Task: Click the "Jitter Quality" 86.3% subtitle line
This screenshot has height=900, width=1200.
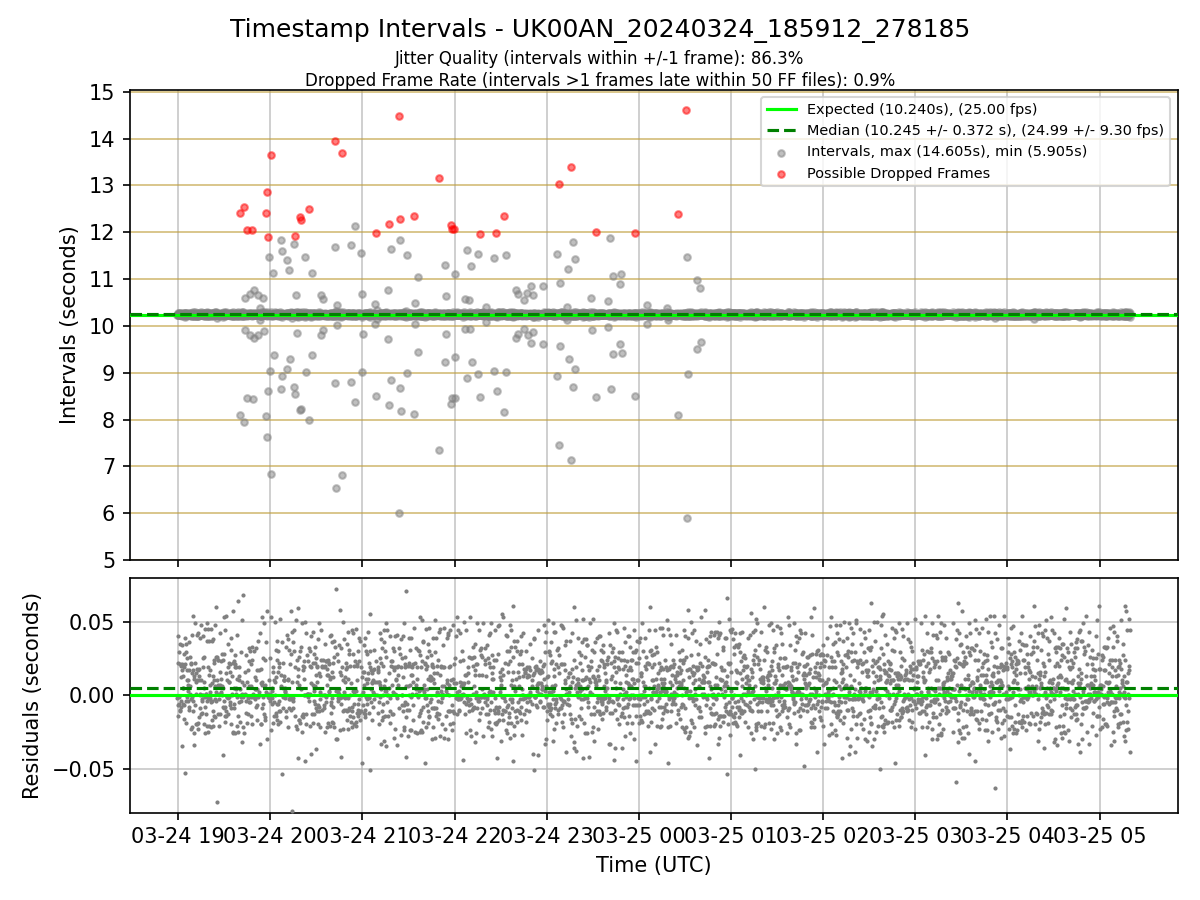Action: [x=599, y=58]
